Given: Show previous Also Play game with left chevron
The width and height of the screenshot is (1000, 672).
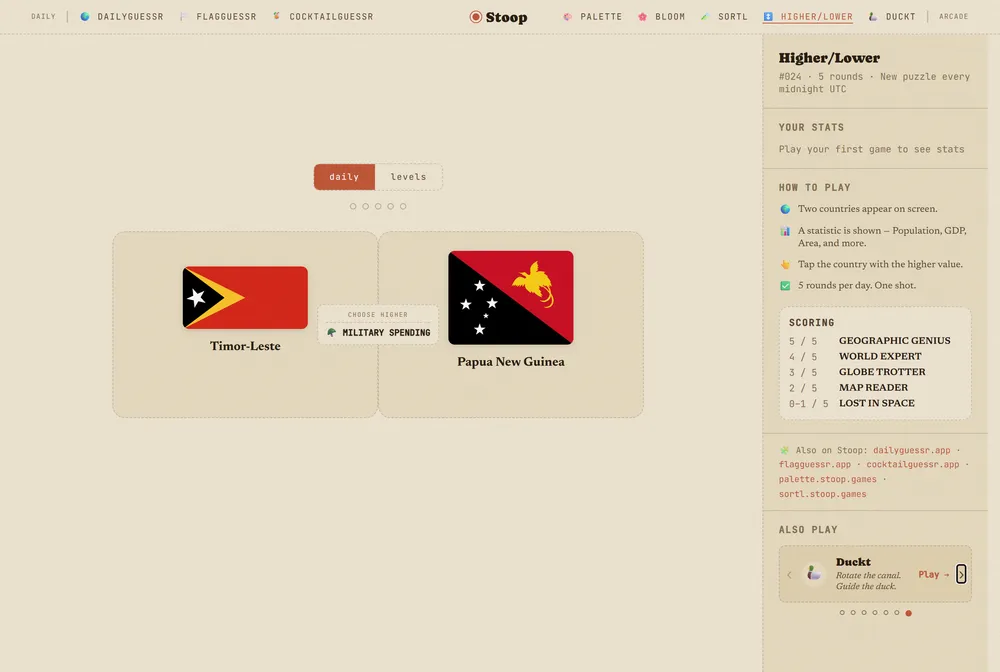Looking at the screenshot, I should click(790, 574).
